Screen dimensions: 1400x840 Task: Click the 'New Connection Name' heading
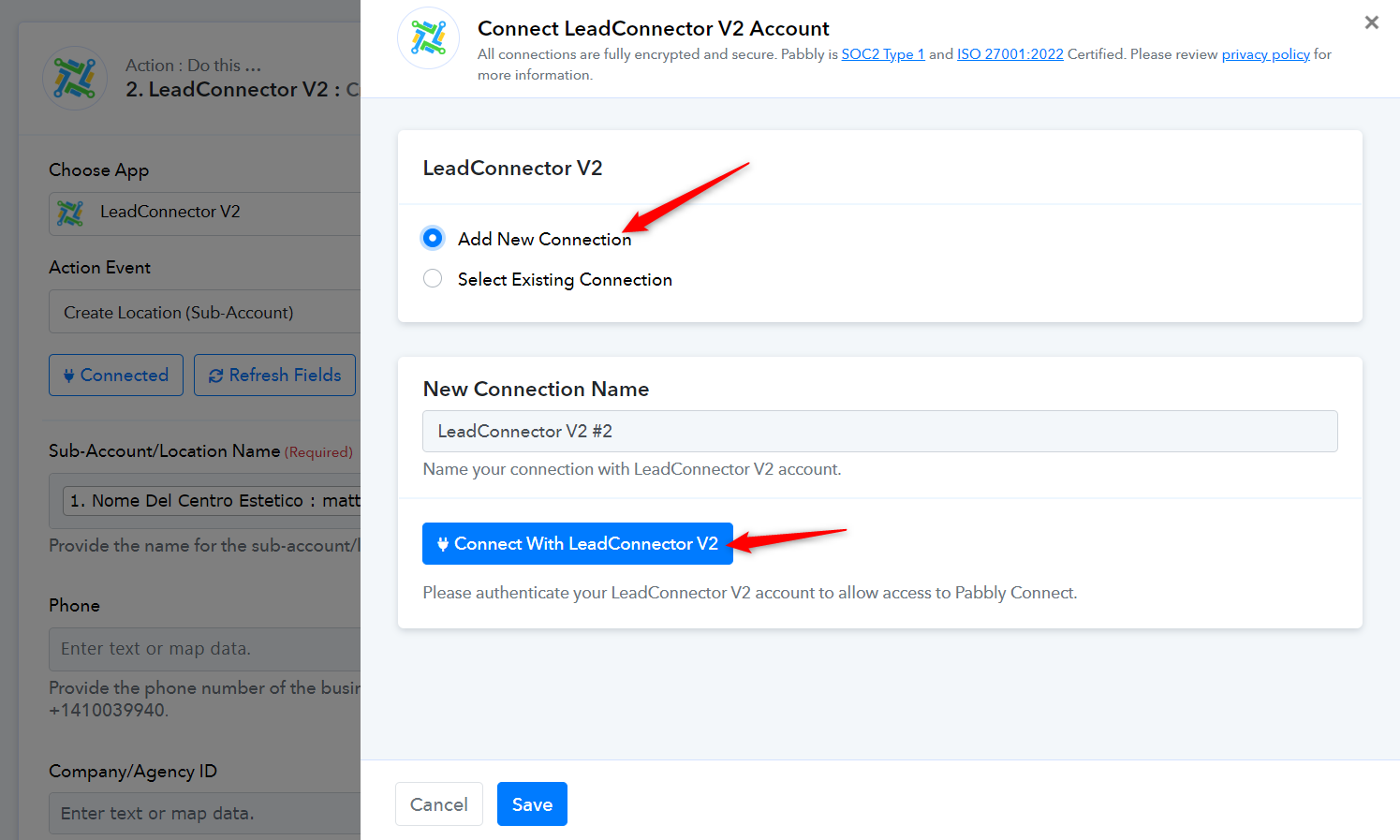click(536, 389)
